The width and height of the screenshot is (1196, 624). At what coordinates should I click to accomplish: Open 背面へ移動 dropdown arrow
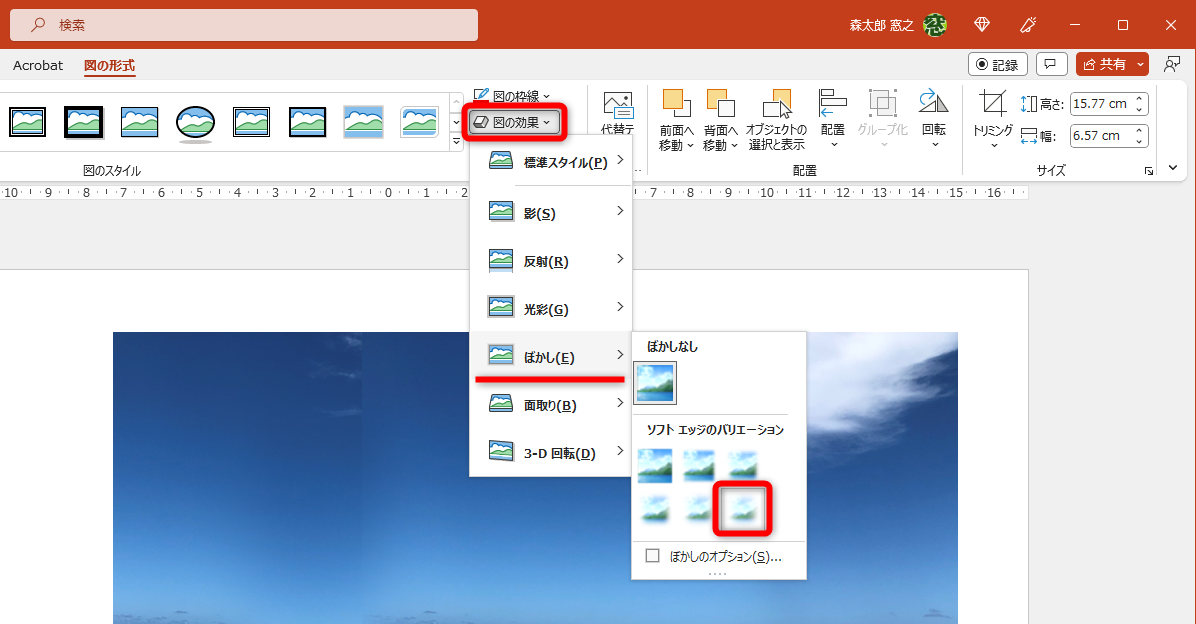point(734,145)
